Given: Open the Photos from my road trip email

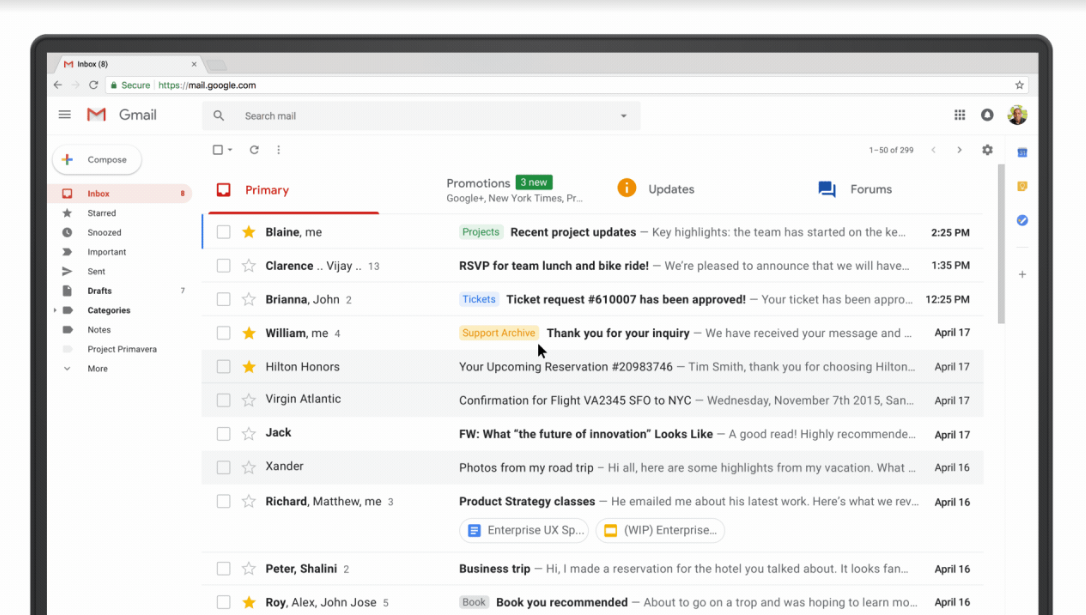Looking at the screenshot, I should click(592, 467).
